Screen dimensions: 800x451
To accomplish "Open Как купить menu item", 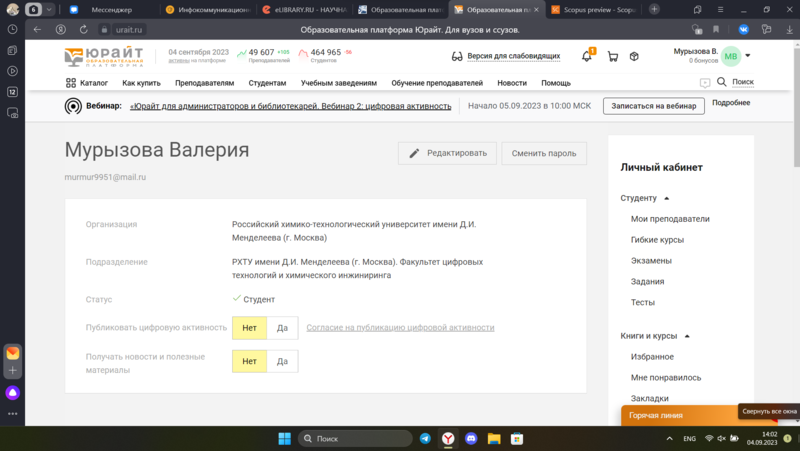I will point(141,83).
